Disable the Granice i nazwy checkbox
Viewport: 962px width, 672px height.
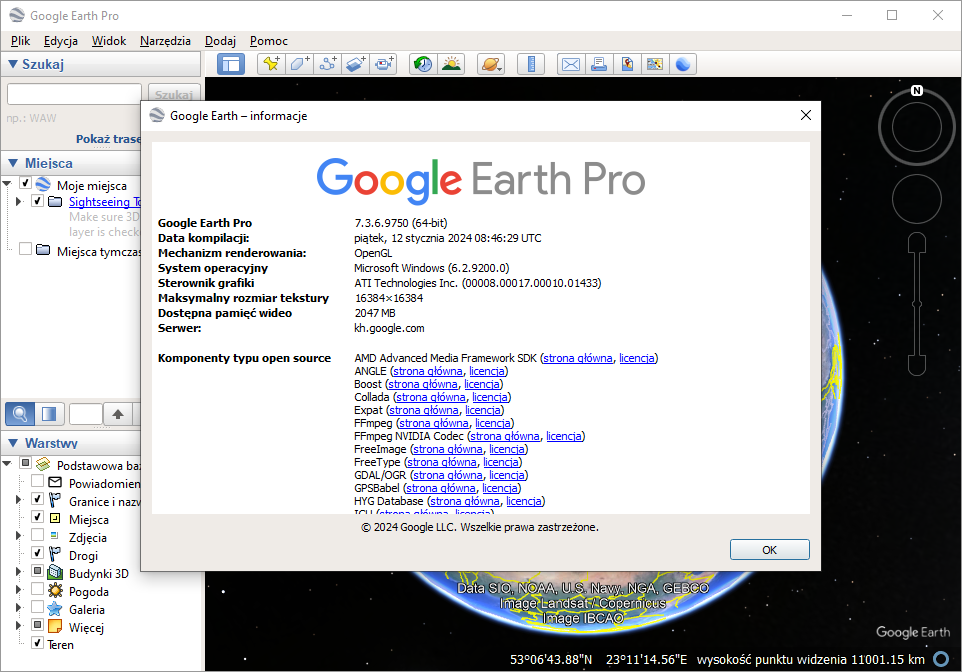click(37, 498)
